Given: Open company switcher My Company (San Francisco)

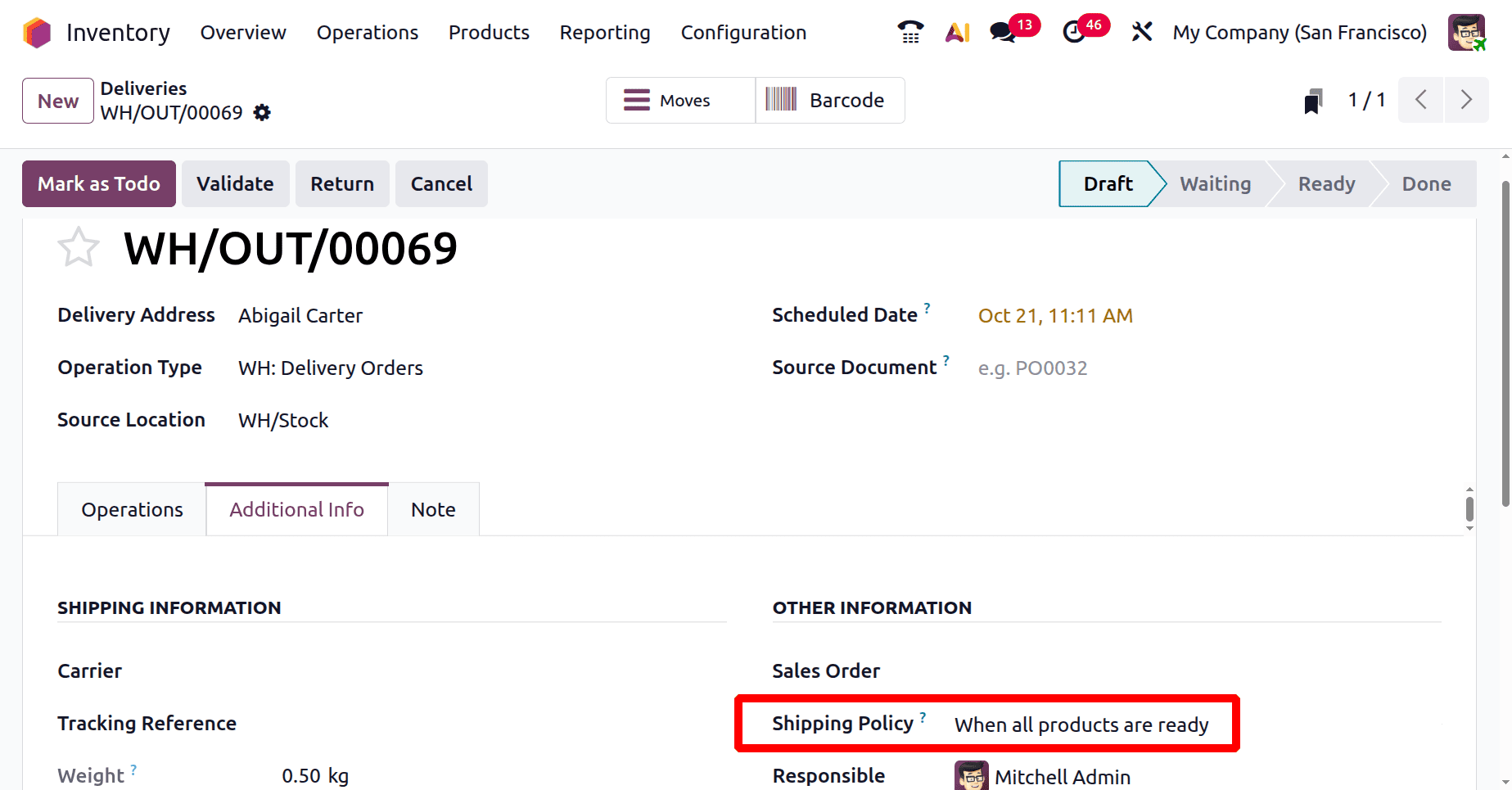Looking at the screenshot, I should point(1299,33).
